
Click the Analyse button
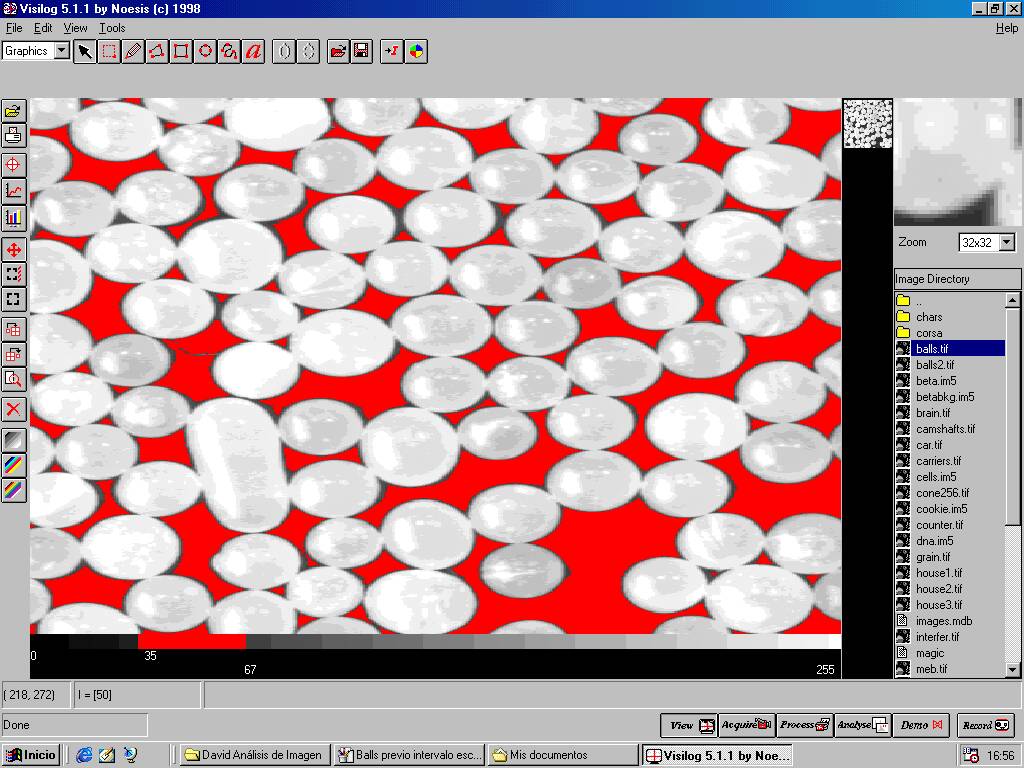pos(862,725)
